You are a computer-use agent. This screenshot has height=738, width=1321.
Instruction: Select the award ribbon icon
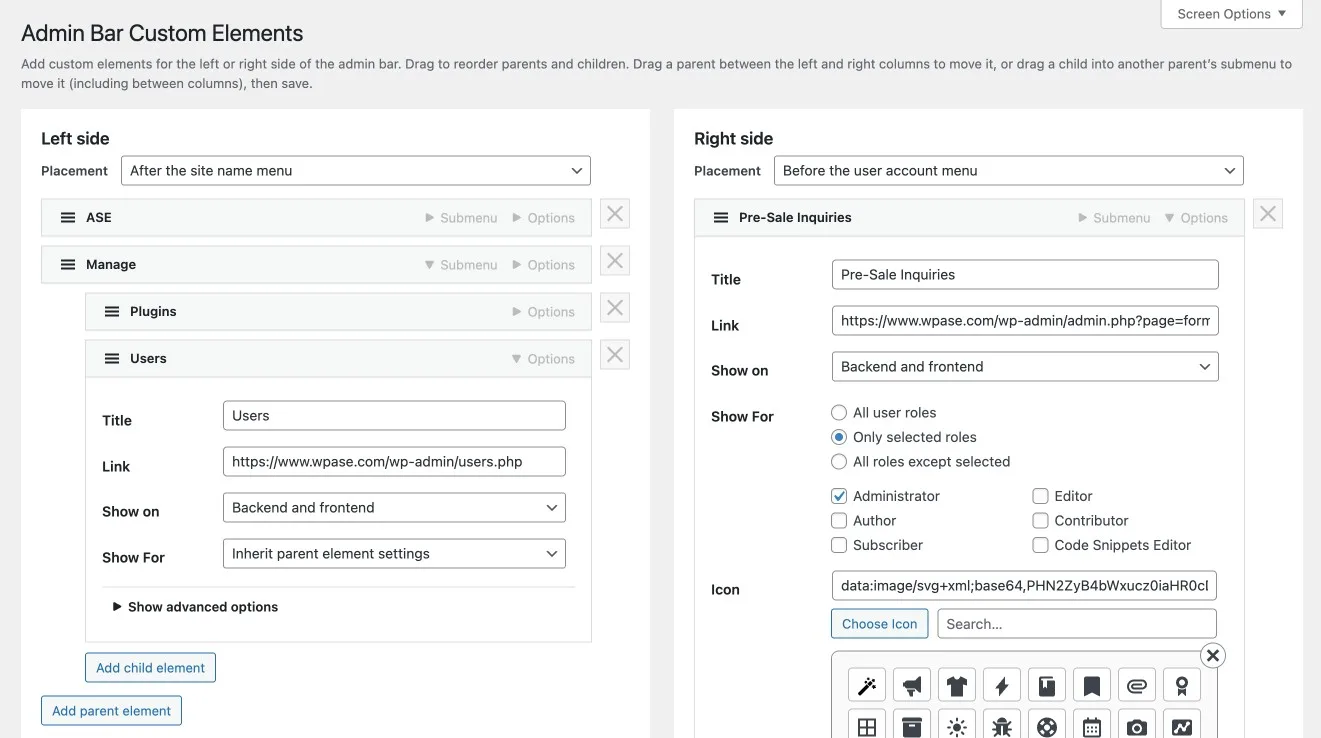coord(1182,686)
